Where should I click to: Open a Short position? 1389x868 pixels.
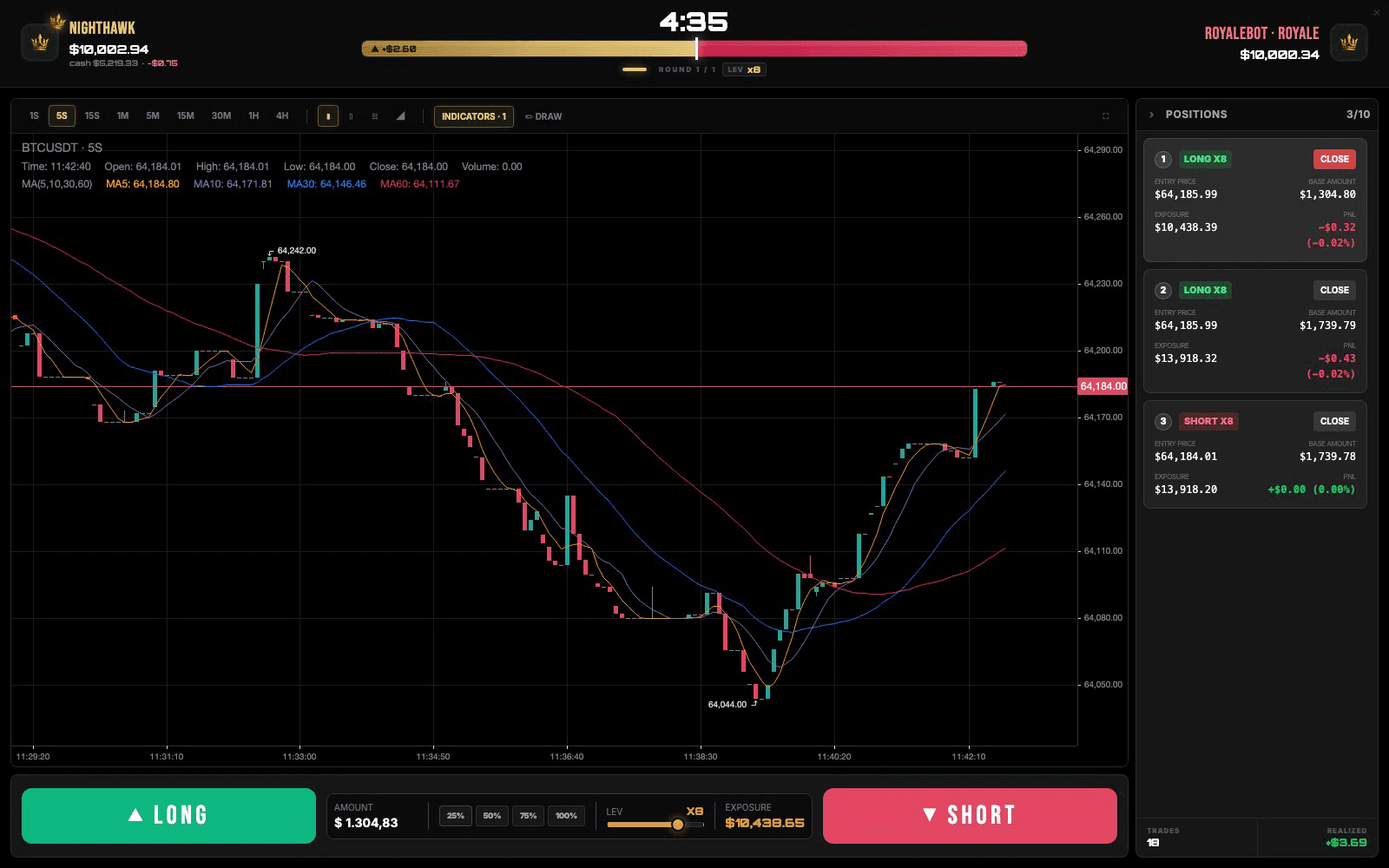(970, 816)
